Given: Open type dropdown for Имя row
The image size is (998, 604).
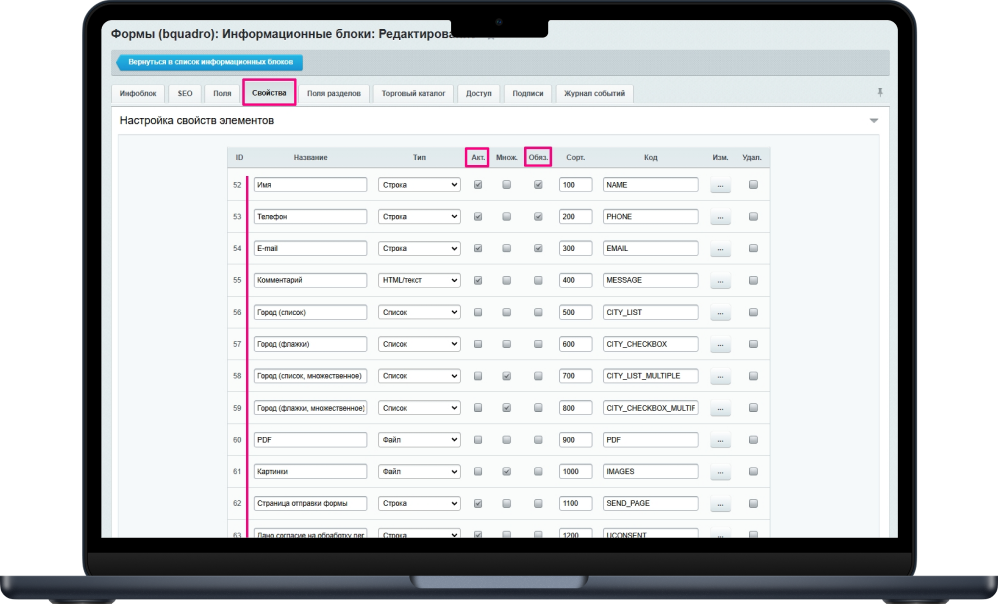Looking at the screenshot, I should pos(419,185).
